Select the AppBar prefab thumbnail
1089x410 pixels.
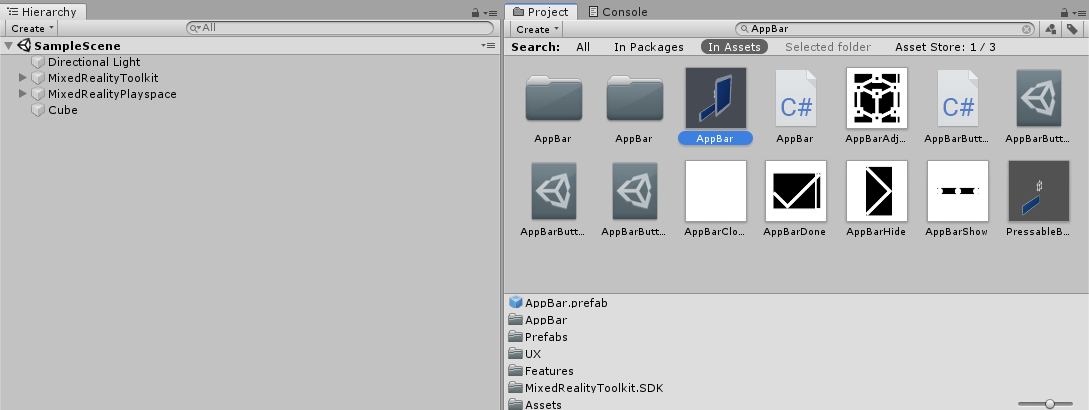715,98
